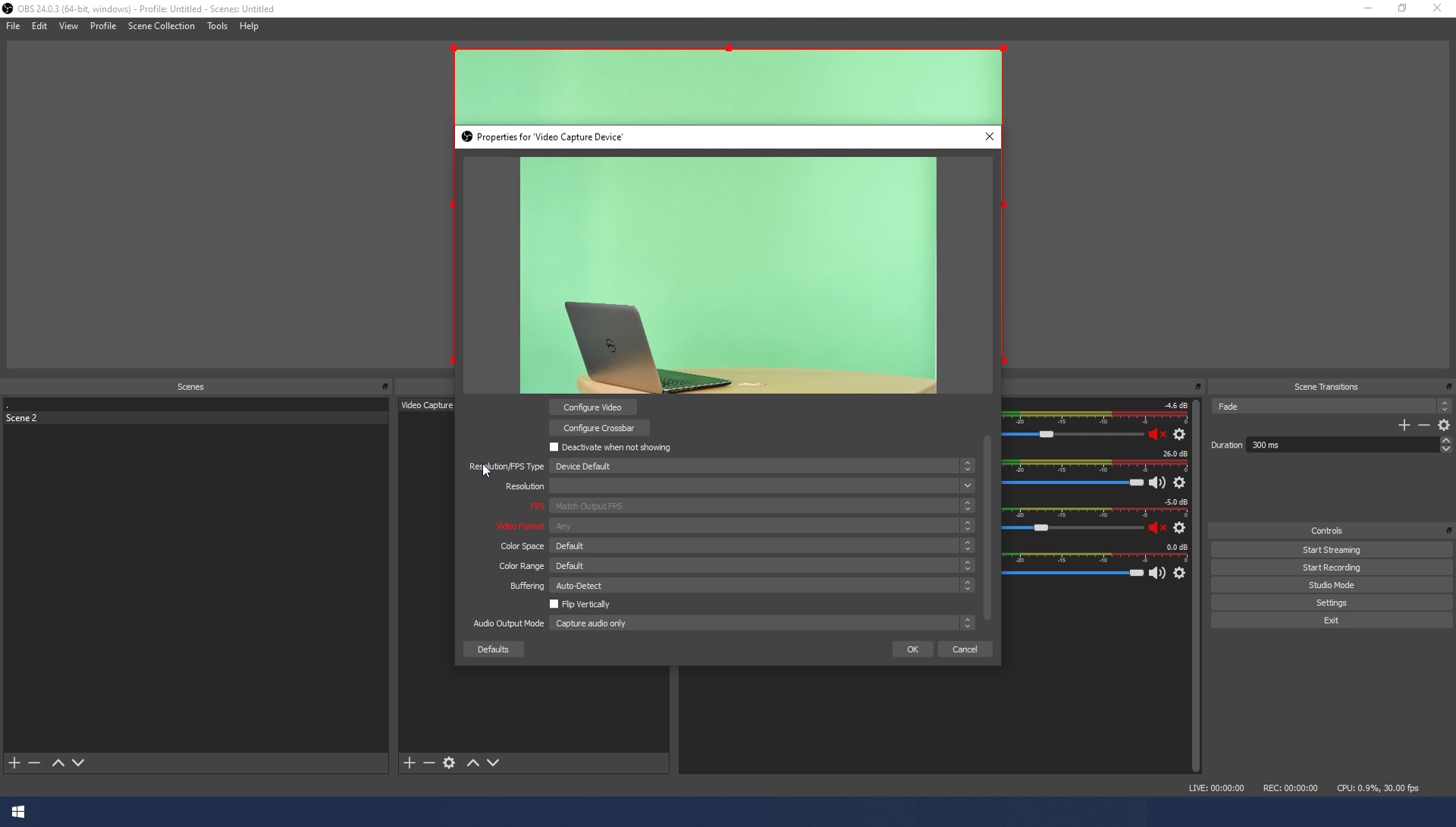Move scene up with arrow icon
This screenshot has height=827, width=1456.
coord(58,763)
